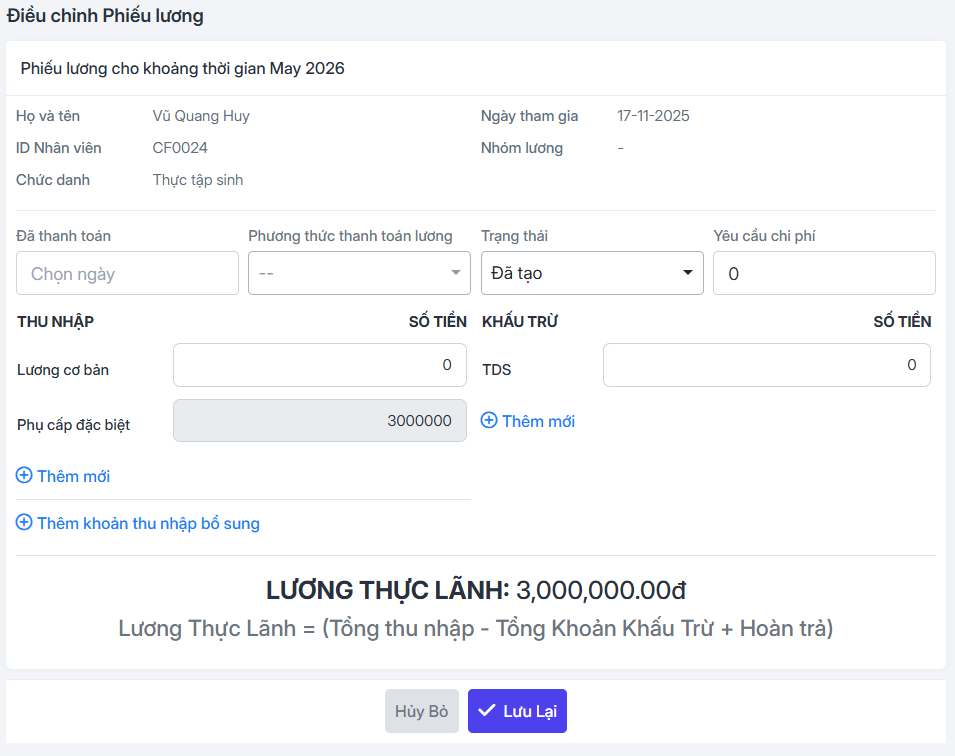Click checkmark icon on Lưu Lại button

pos(486,710)
